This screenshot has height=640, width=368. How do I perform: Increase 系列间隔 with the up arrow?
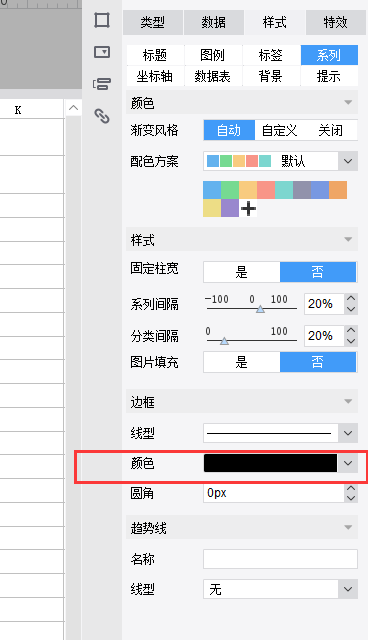pos(351,299)
